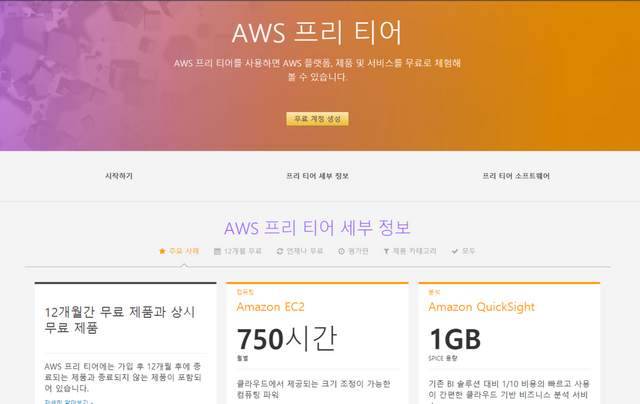Click the 750시간 figure on EC2 card
Screen dimensions: 640x404
[x=287, y=339]
